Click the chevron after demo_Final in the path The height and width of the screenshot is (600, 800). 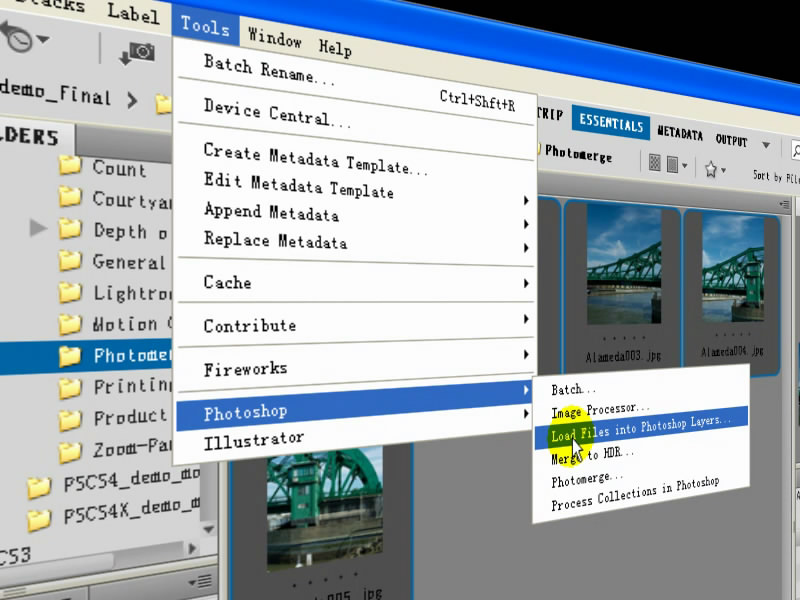[x=132, y=100]
